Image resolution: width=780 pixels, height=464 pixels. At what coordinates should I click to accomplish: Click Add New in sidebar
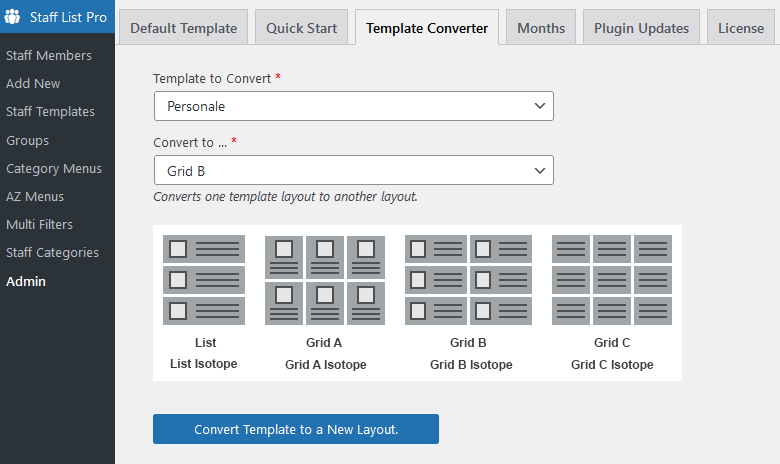[33, 83]
